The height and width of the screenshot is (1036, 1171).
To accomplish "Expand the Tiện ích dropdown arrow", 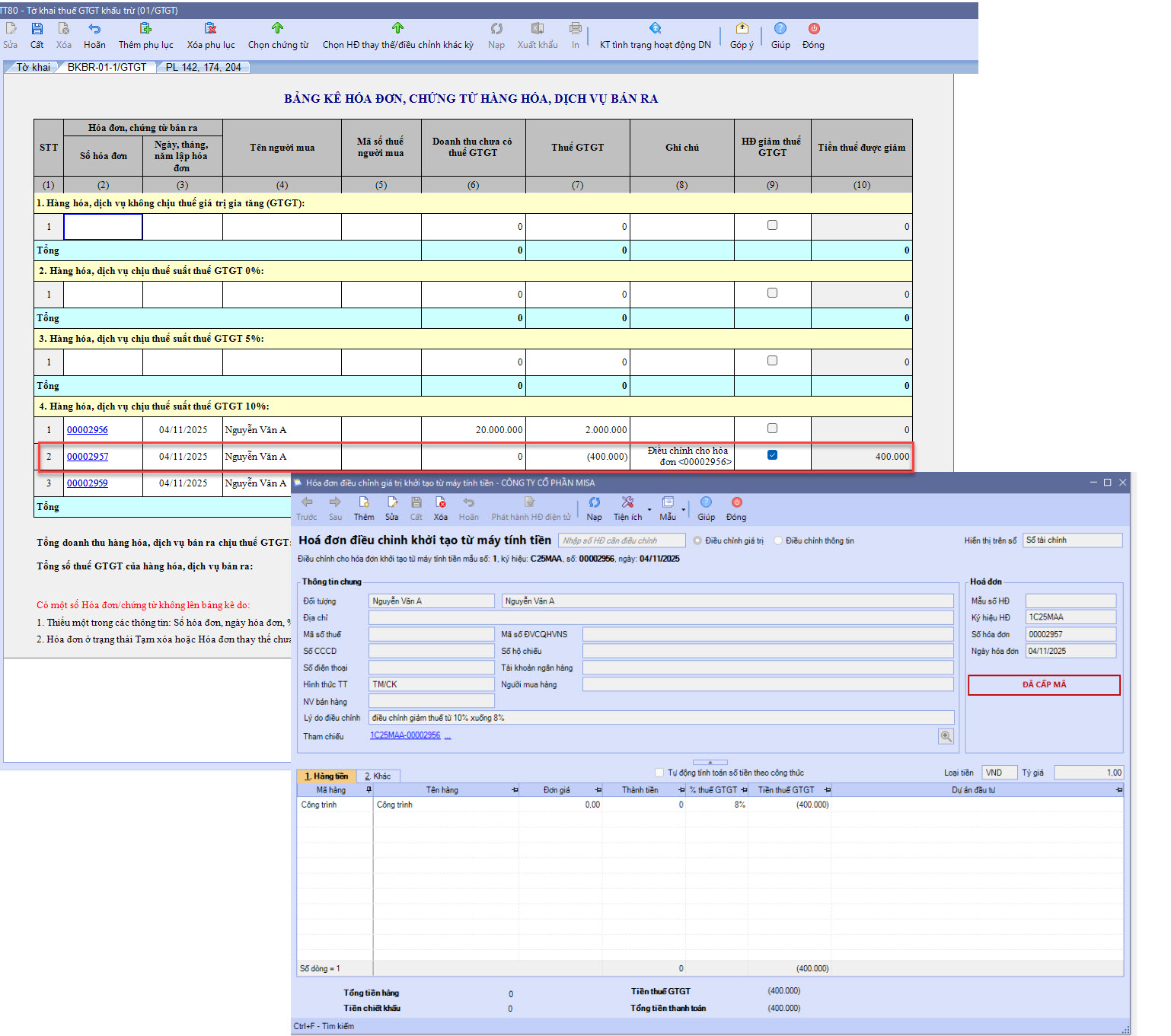I will pyautogui.click(x=649, y=509).
